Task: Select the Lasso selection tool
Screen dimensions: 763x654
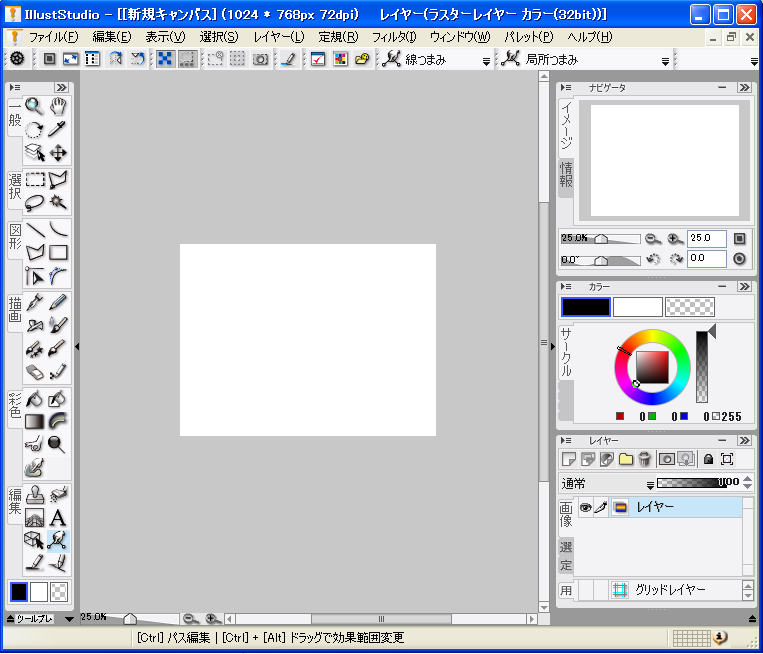Action: click(35, 202)
